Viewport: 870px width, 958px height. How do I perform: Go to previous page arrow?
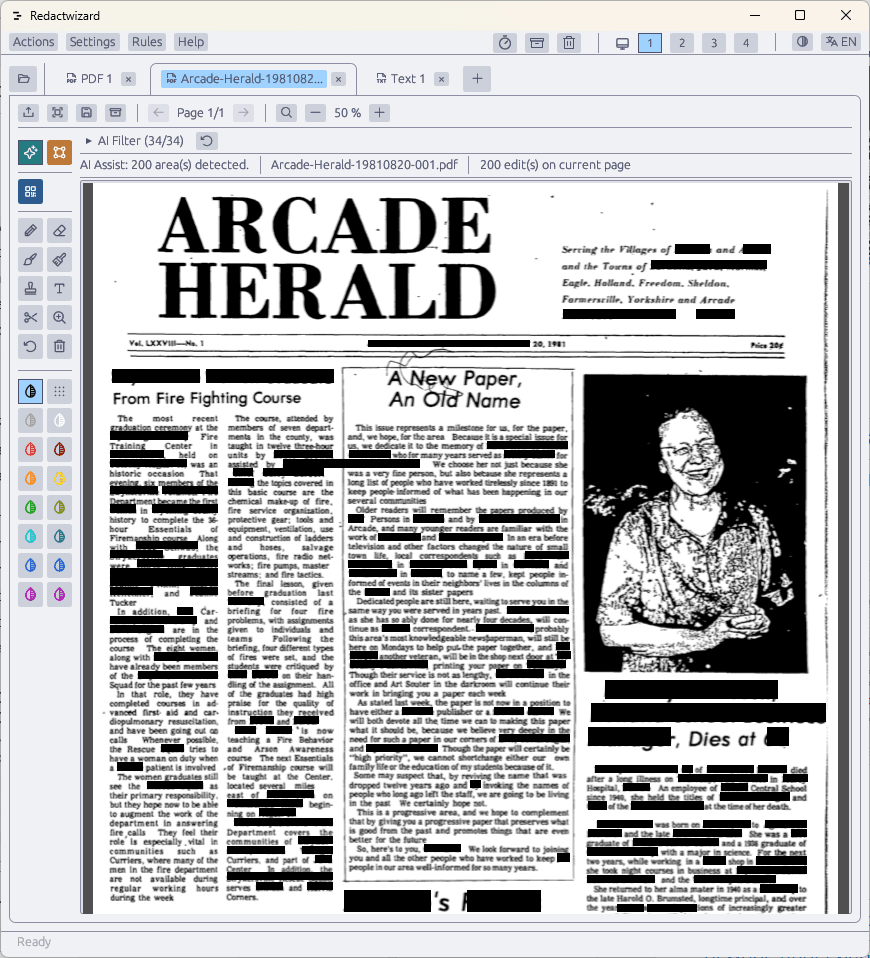(158, 112)
